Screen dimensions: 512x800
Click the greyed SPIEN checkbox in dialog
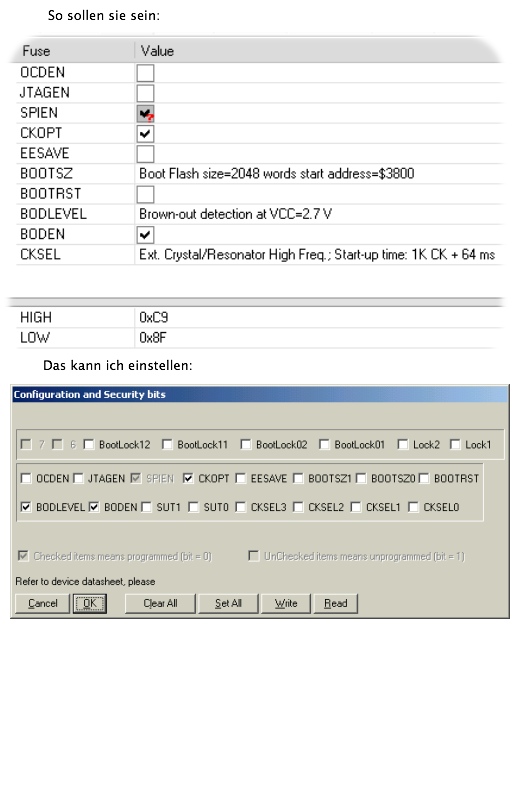point(136,478)
